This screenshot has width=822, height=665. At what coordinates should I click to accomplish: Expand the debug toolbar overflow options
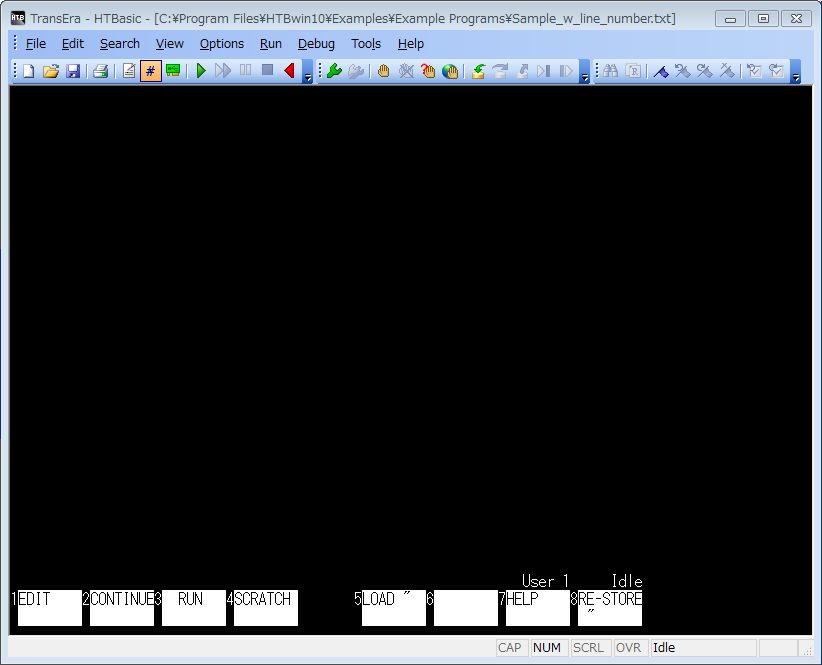pos(585,71)
